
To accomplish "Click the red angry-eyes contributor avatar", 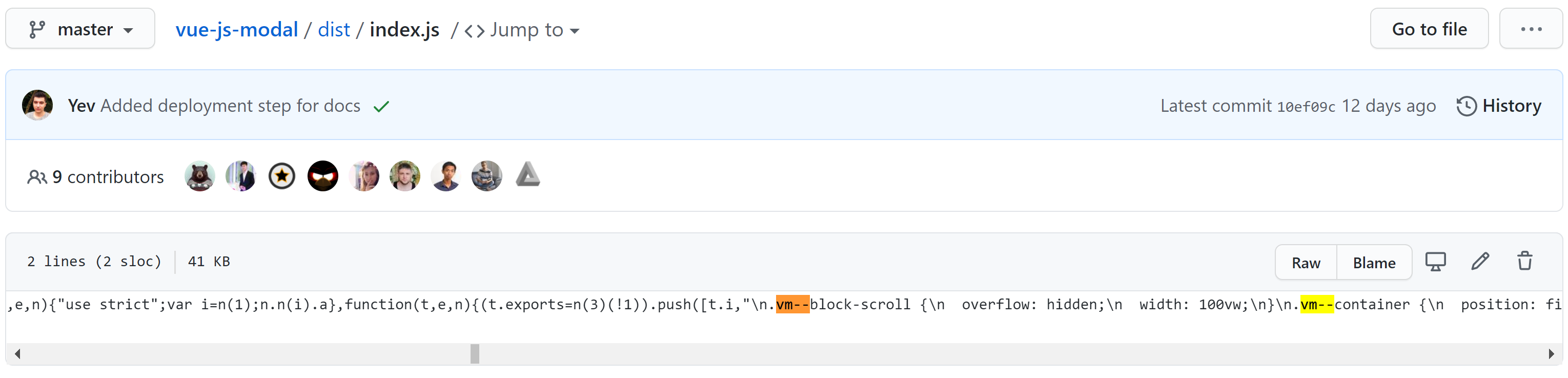I will (322, 176).
